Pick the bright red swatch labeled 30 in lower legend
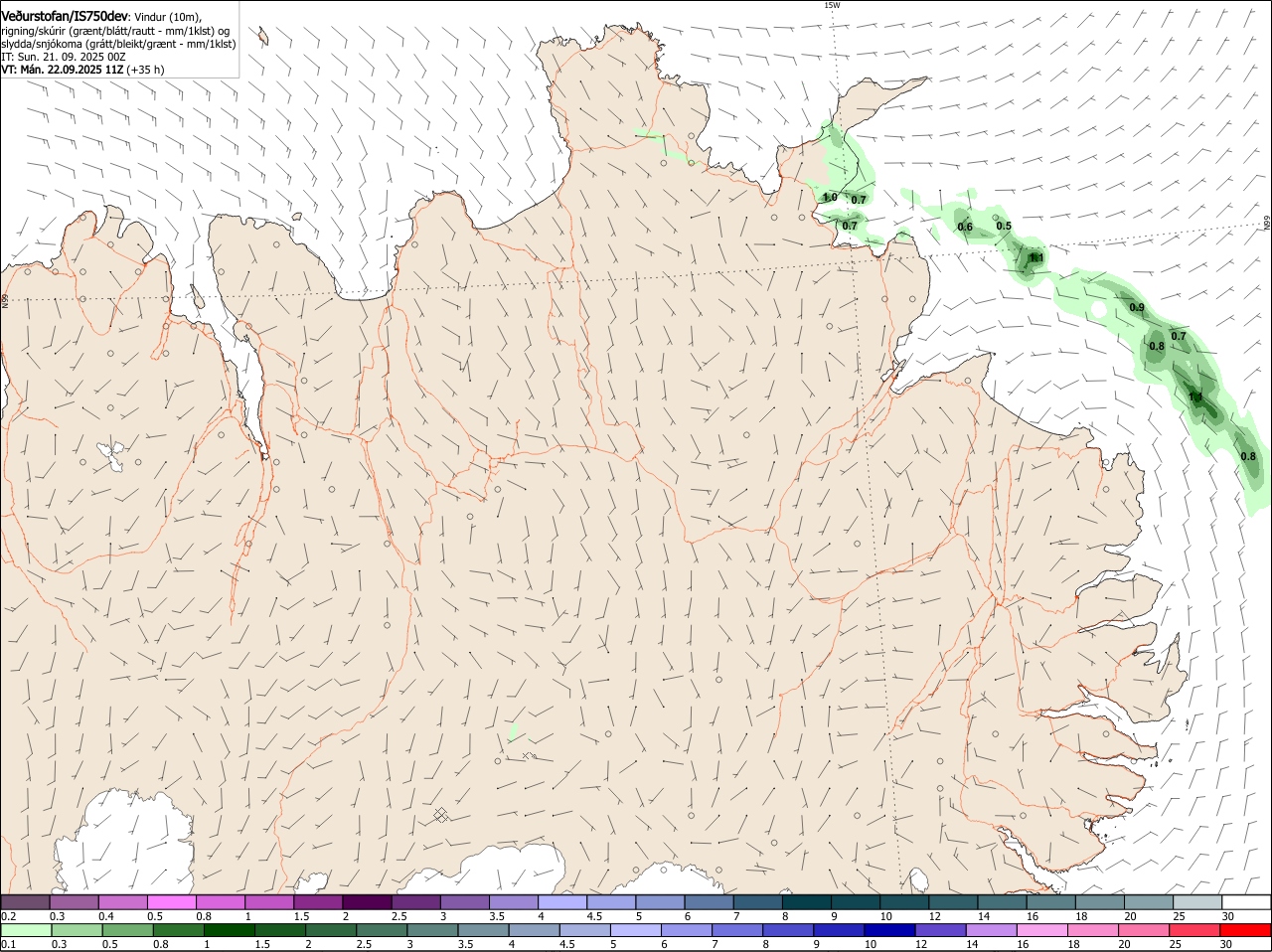 point(1245,930)
